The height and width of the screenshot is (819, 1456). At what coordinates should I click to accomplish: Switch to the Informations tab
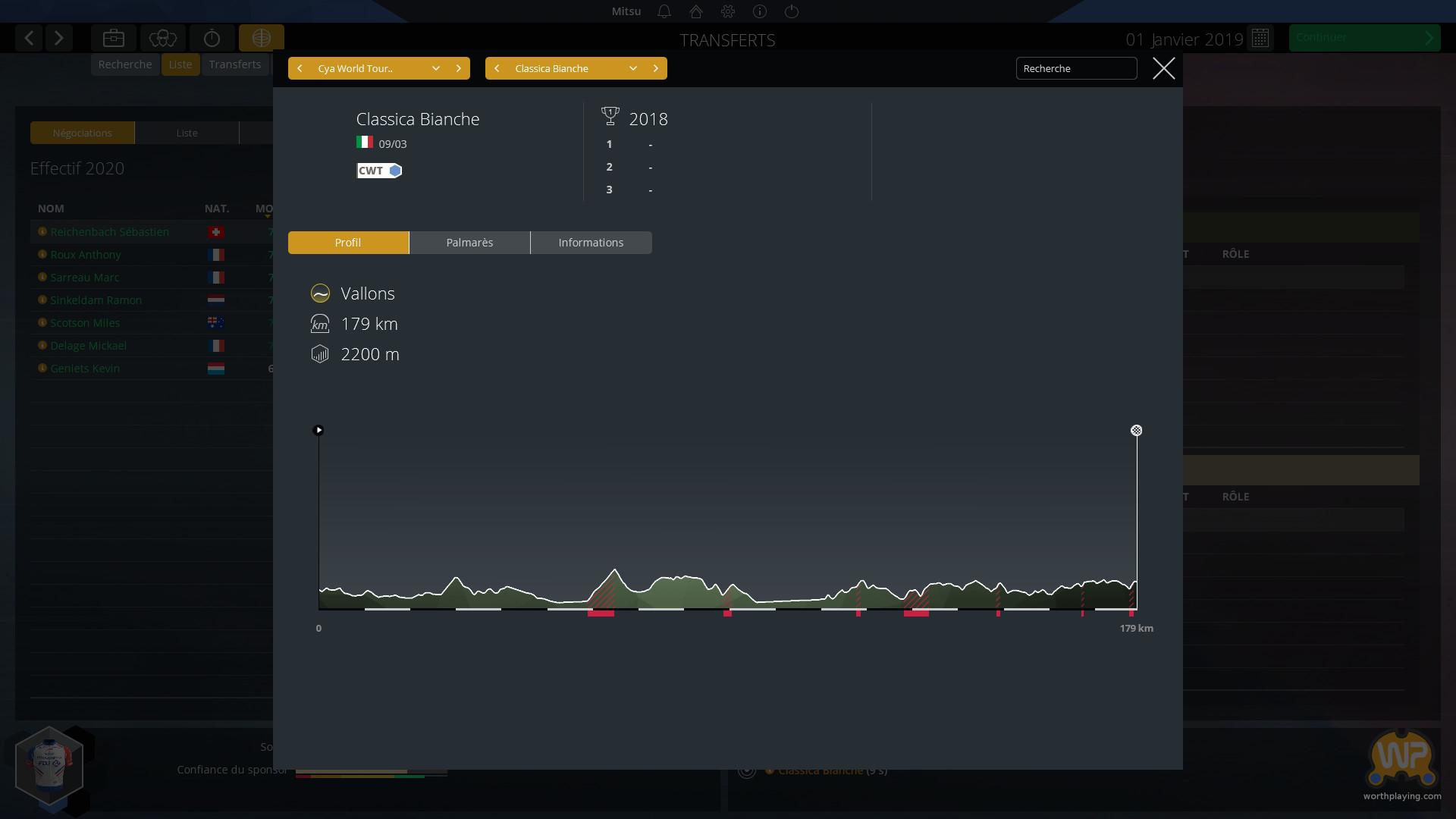click(591, 243)
